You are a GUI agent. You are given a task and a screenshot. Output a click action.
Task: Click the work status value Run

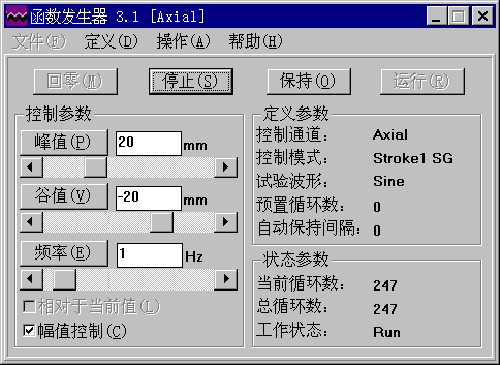coord(387,332)
